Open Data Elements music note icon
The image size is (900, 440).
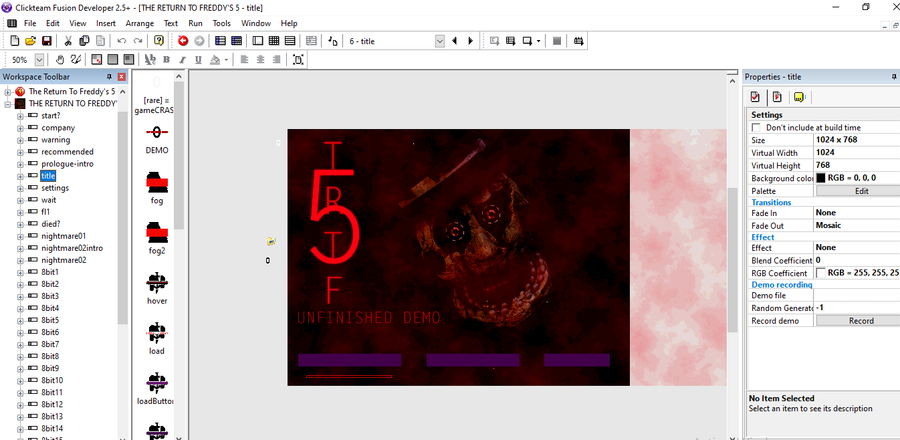[332, 41]
